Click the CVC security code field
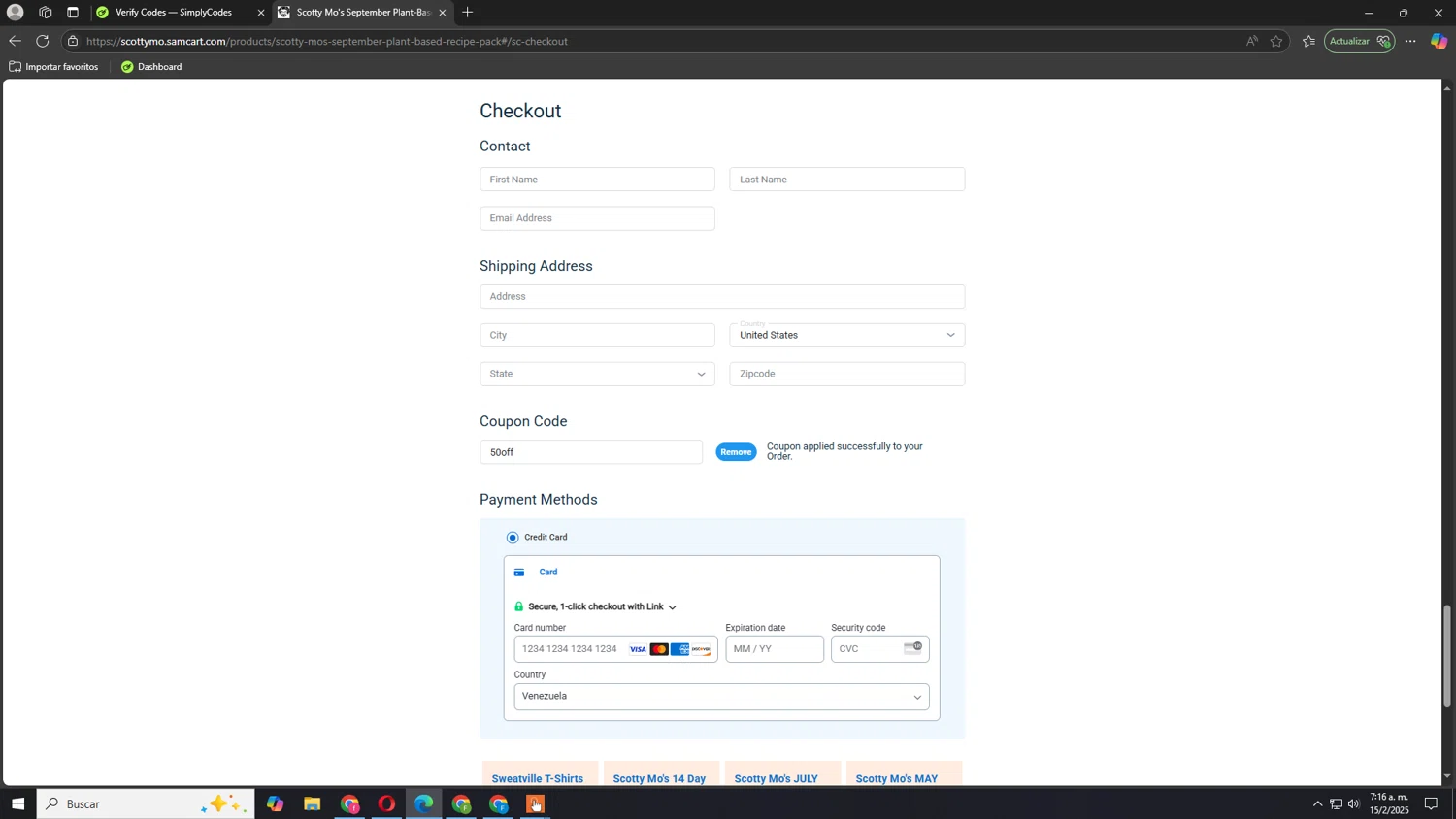 pyautogui.click(x=879, y=649)
